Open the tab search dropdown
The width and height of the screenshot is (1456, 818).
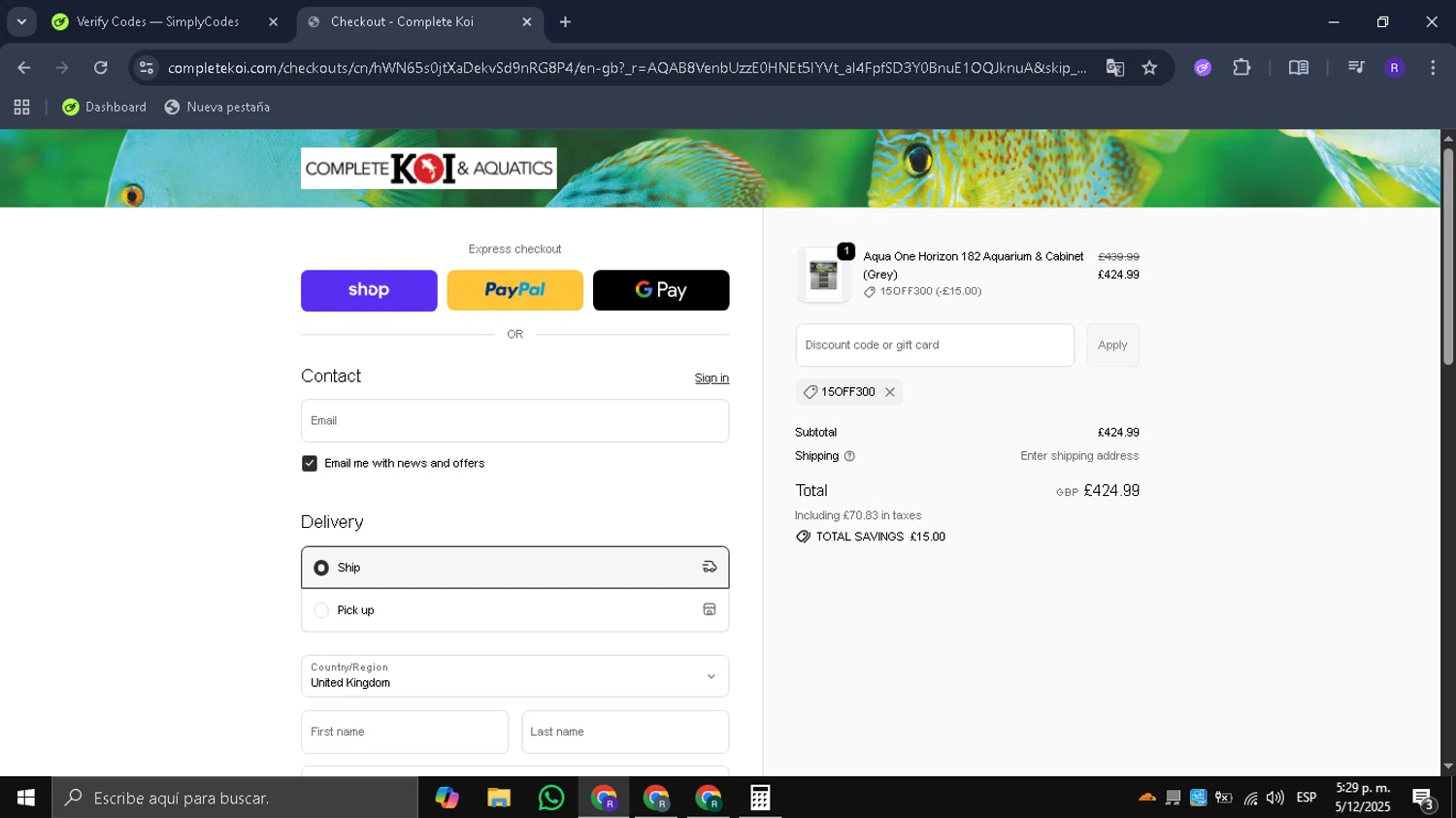coord(21,21)
